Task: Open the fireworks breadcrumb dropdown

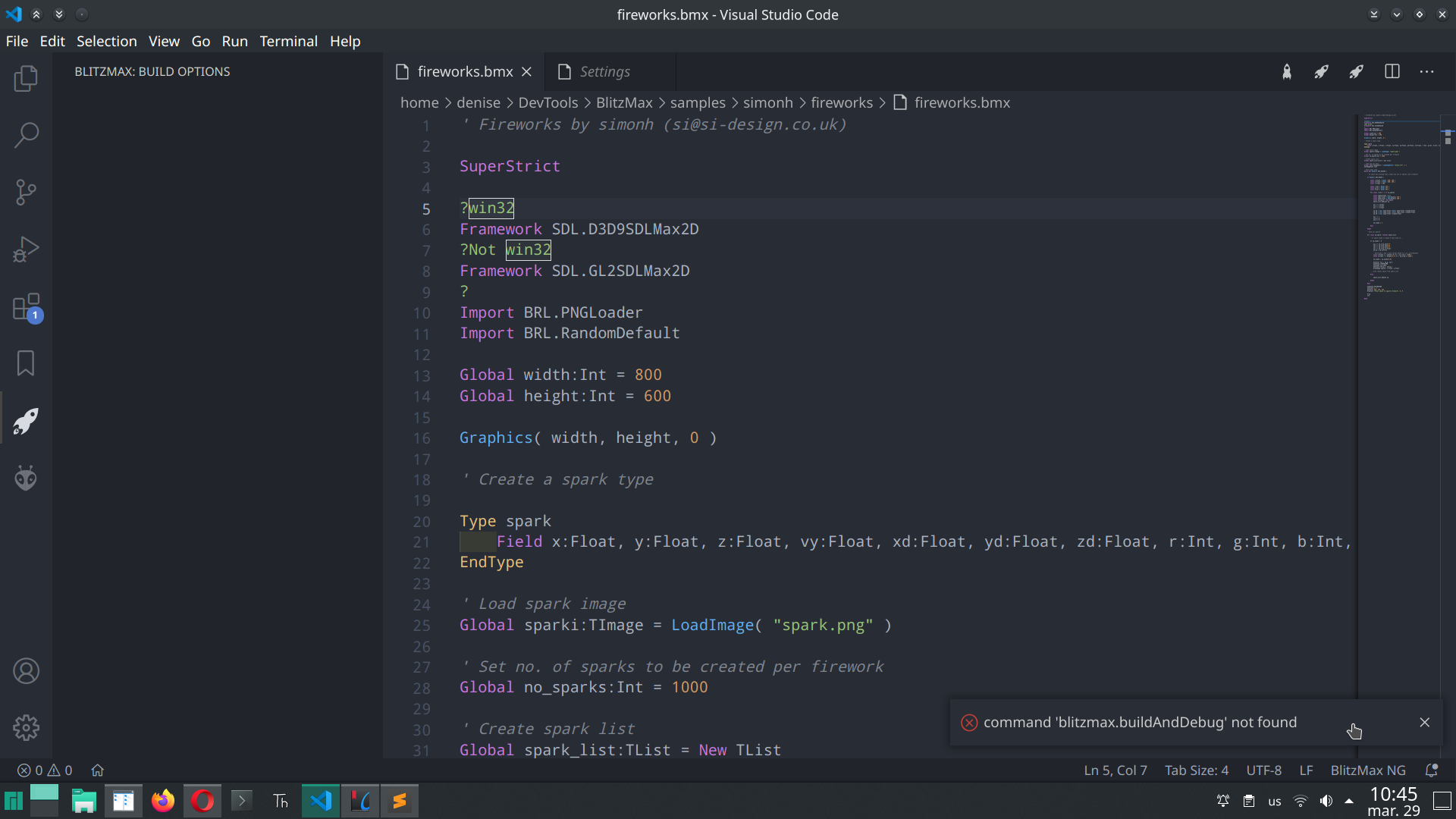Action: click(x=842, y=102)
